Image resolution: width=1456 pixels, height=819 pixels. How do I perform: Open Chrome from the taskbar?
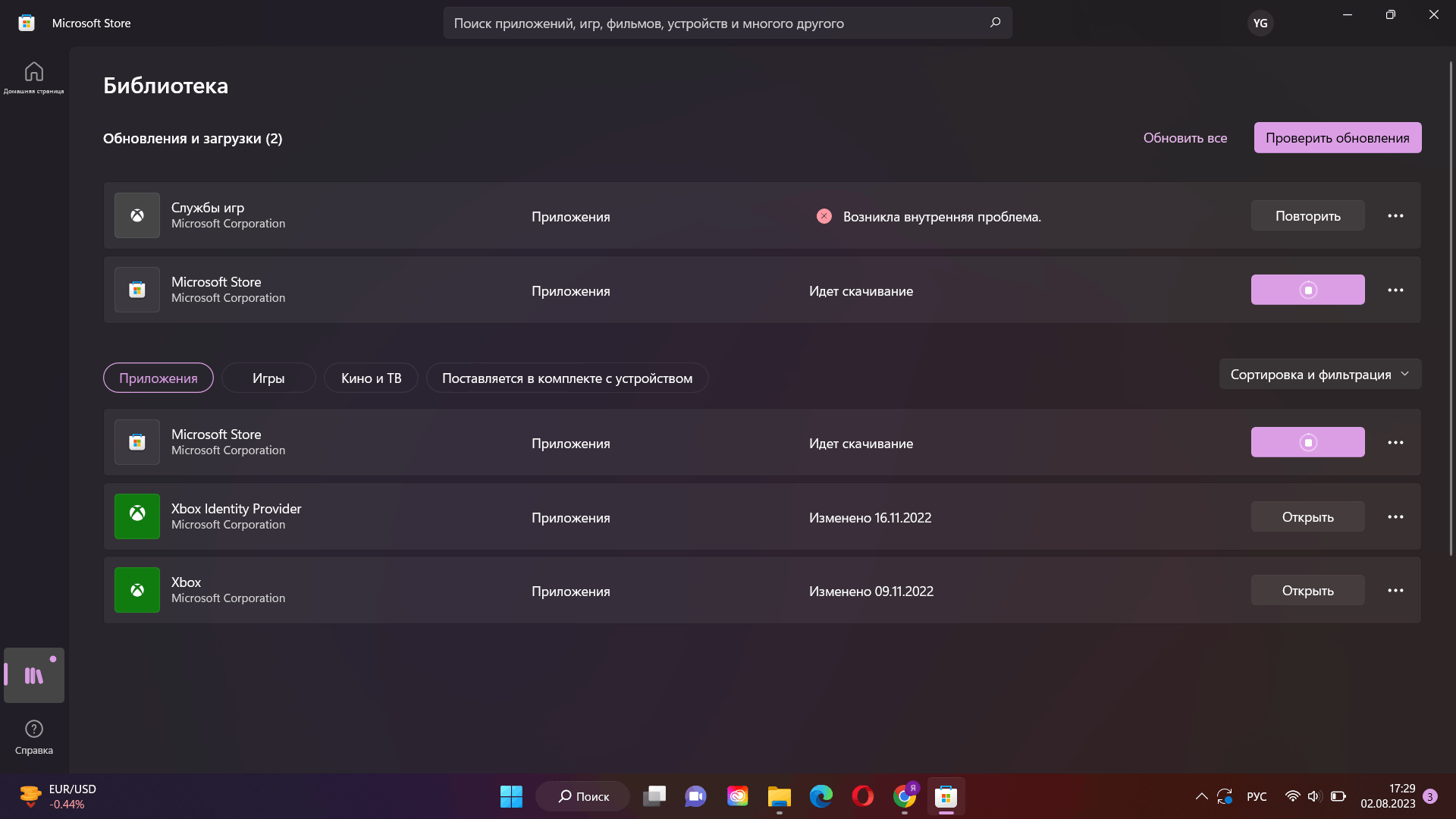[x=904, y=796]
